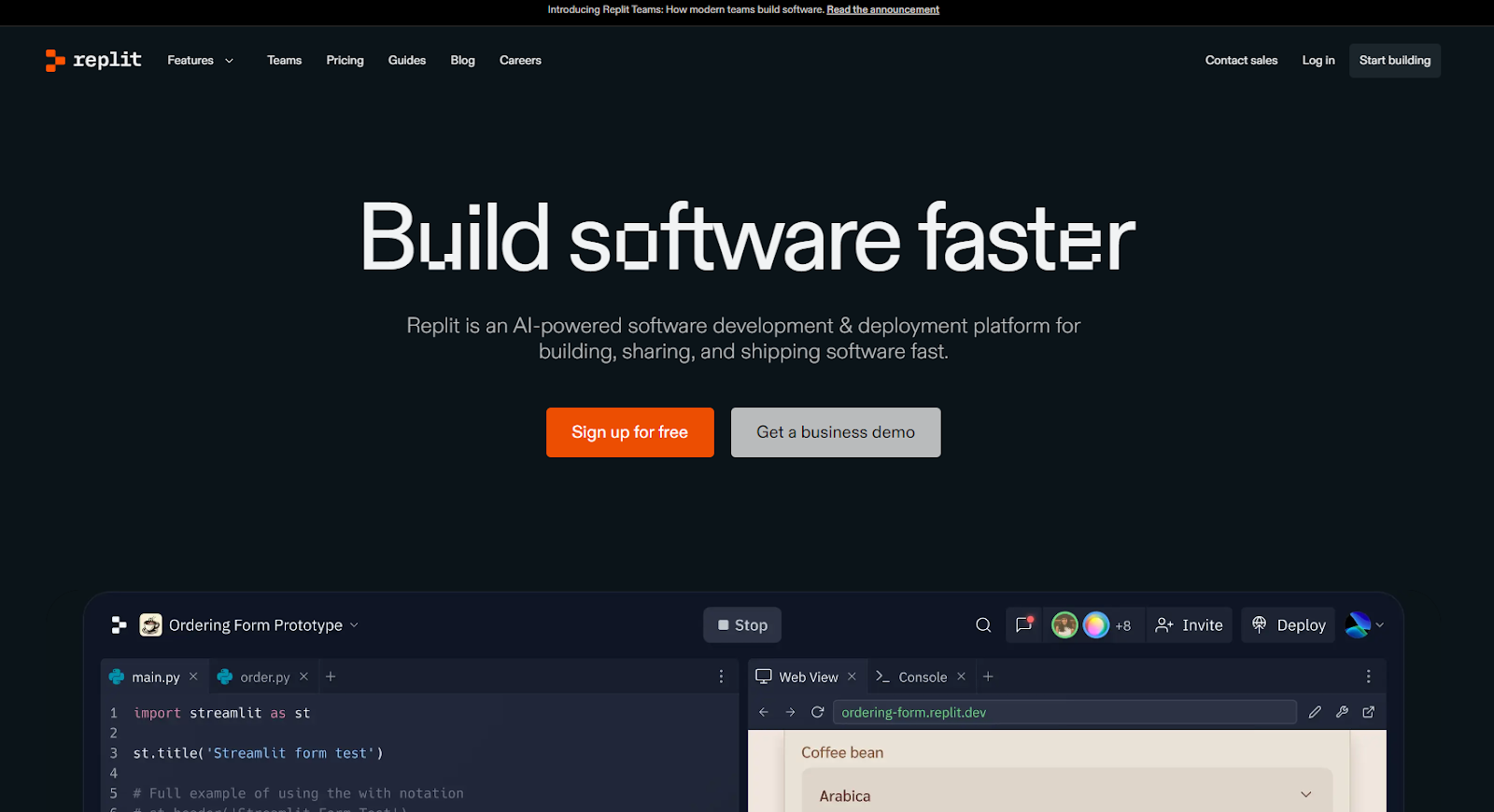The image size is (1494, 812).
Task: Open the wrench devtools icon
Action: coord(1342,712)
